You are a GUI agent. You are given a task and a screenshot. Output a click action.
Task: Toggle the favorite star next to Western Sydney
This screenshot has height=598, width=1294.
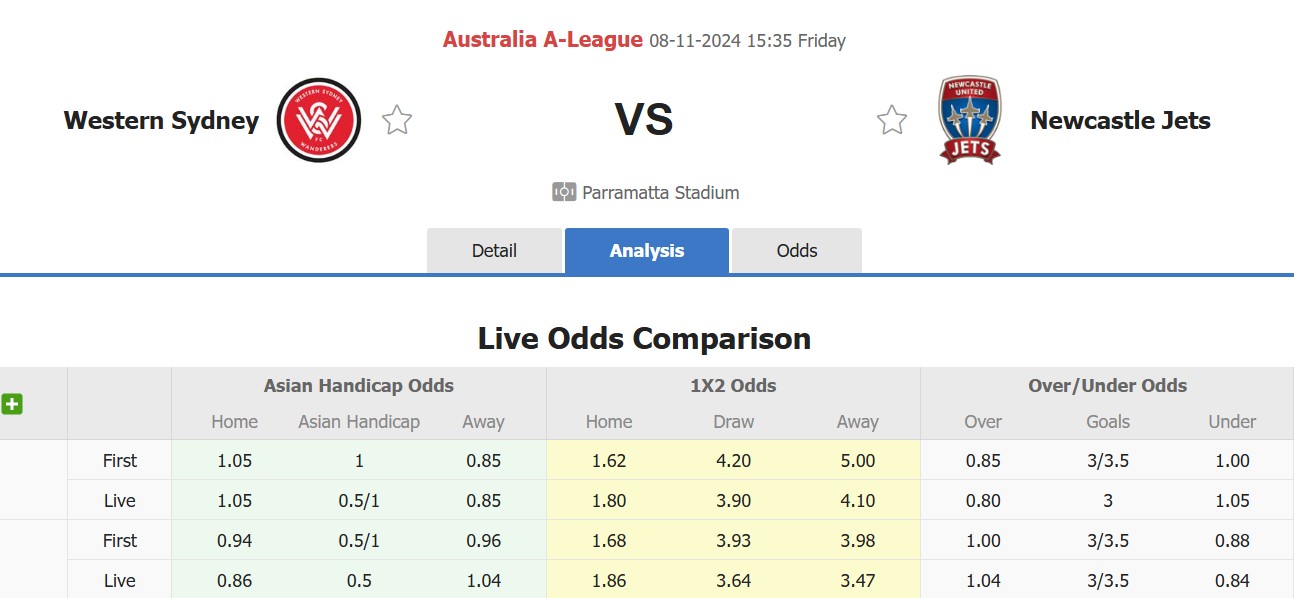click(x=396, y=119)
